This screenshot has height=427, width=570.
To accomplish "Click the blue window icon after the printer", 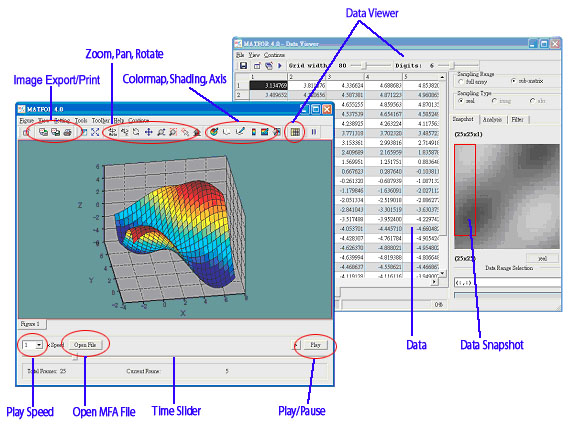I will click(x=84, y=132).
